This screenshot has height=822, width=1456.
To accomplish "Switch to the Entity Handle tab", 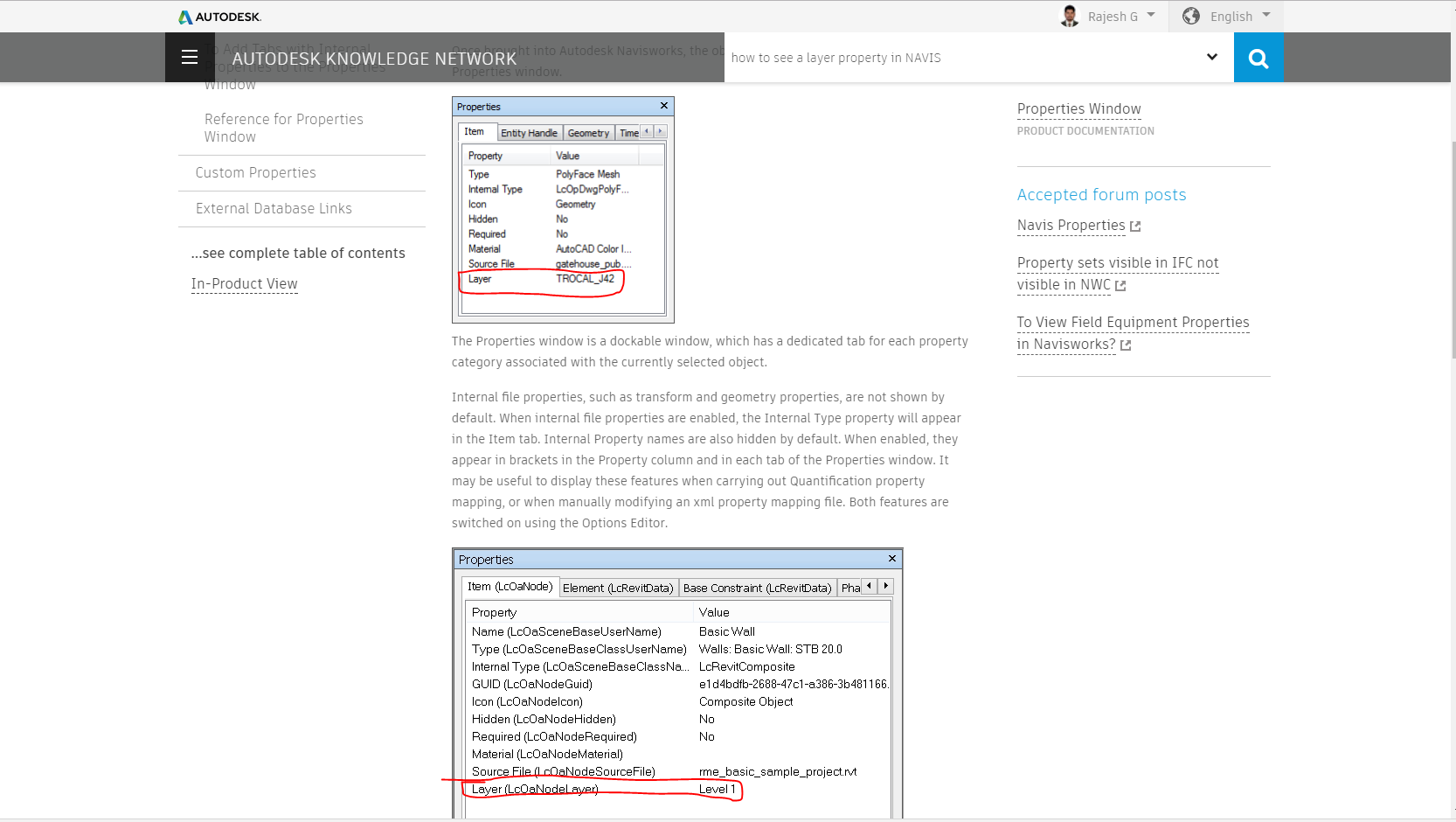I will tap(529, 132).
